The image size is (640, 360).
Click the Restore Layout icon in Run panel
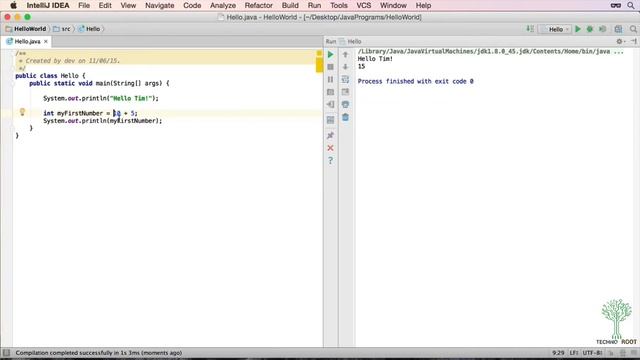point(331,120)
